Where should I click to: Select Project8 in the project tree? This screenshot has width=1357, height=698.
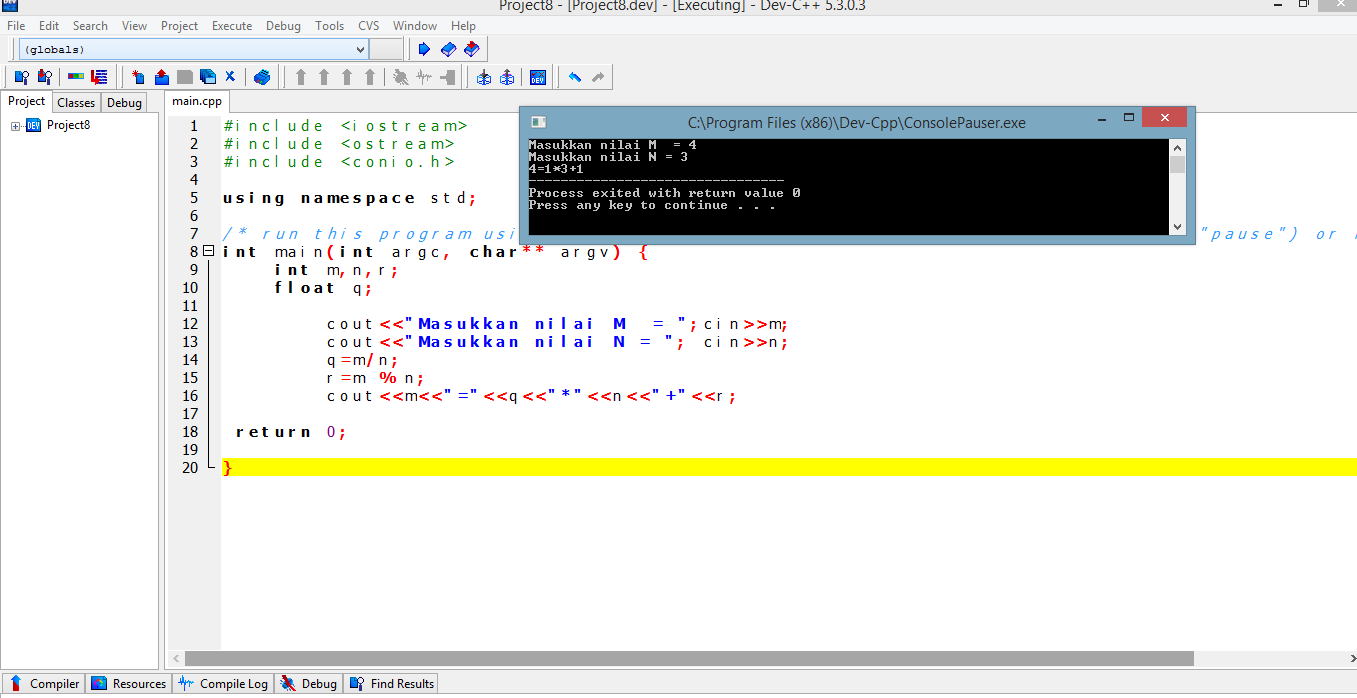(68, 125)
